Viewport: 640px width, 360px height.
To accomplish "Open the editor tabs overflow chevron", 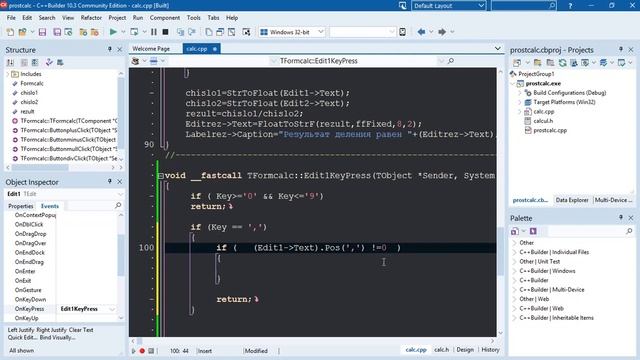I will (498, 49).
